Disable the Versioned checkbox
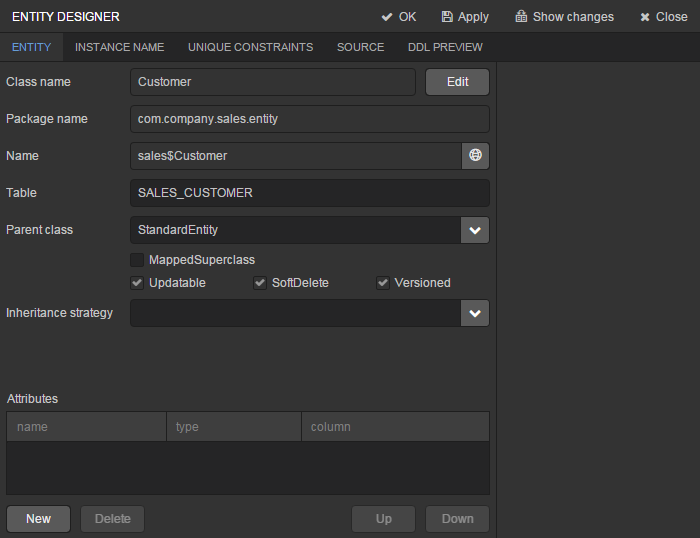 pyautogui.click(x=383, y=283)
